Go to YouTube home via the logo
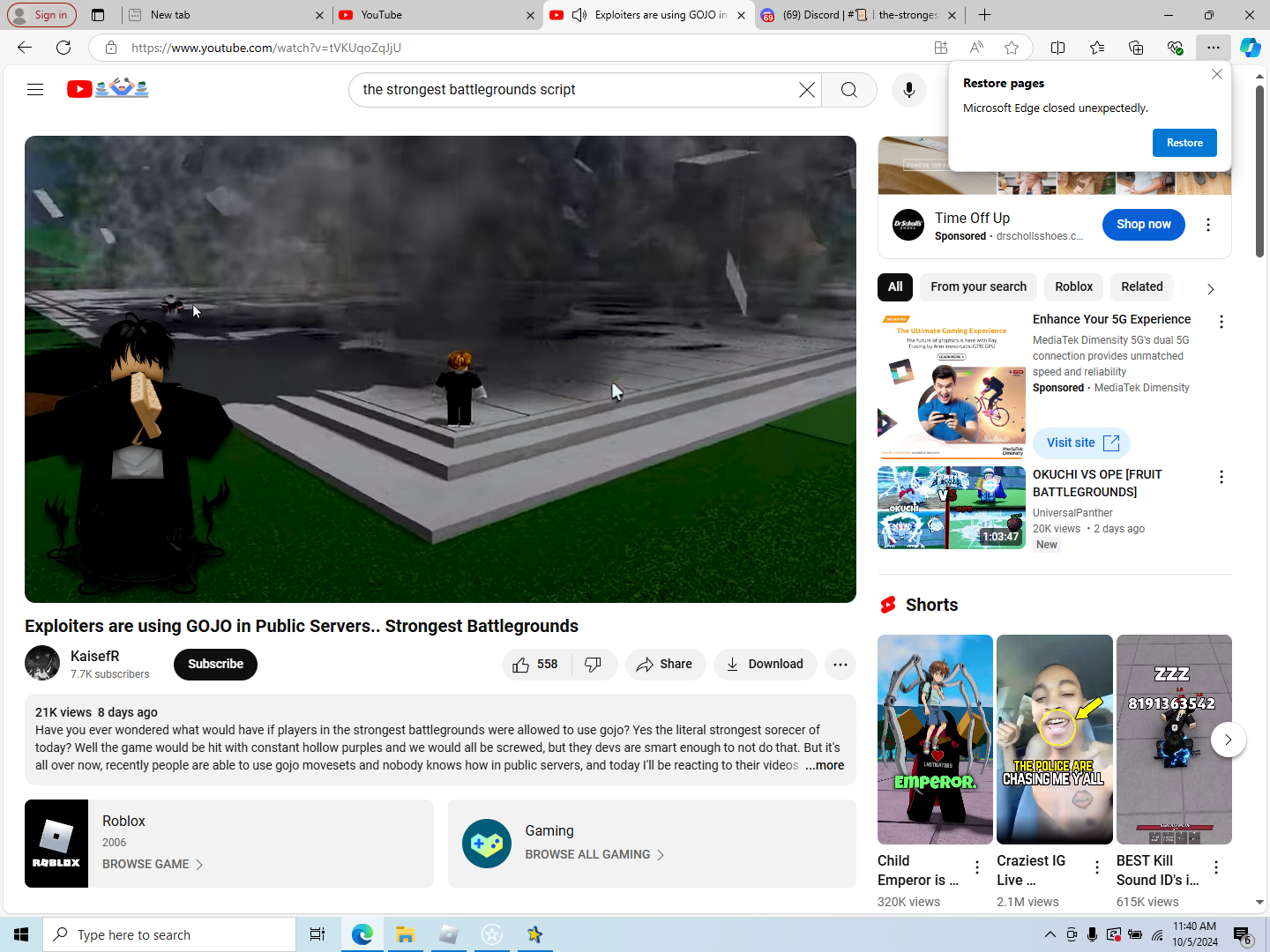This screenshot has width=1270, height=952. 108,88
